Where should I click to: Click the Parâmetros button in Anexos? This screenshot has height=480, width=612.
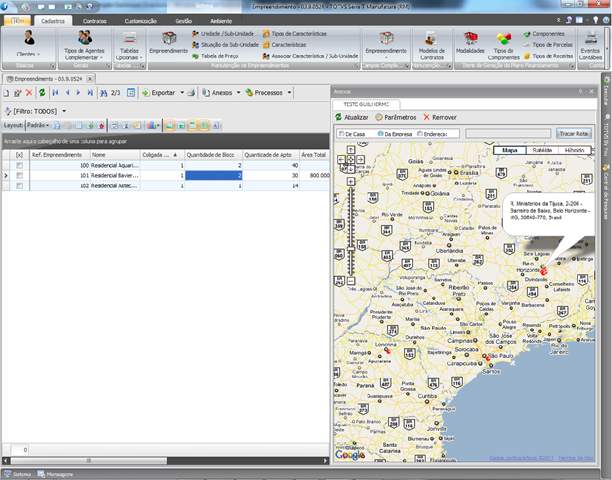point(396,117)
